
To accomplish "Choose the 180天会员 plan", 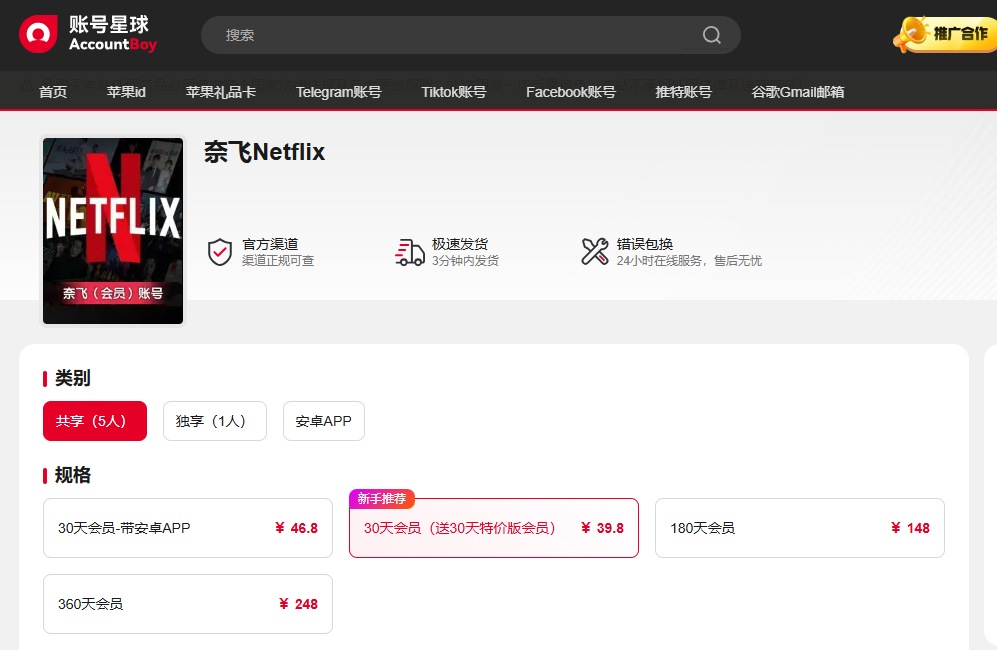I will [x=799, y=528].
